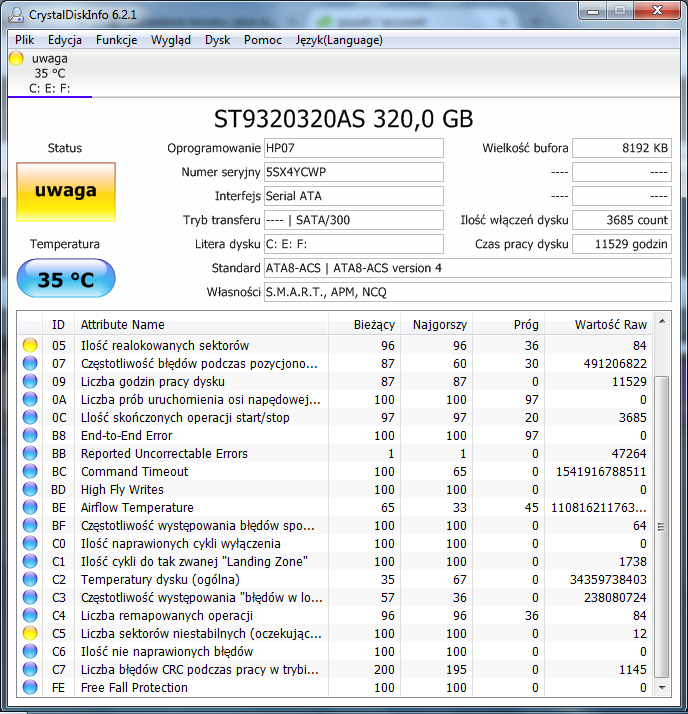Click blue status icon of Command Timeout
The height and width of the screenshot is (714, 688).
[30, 471]
